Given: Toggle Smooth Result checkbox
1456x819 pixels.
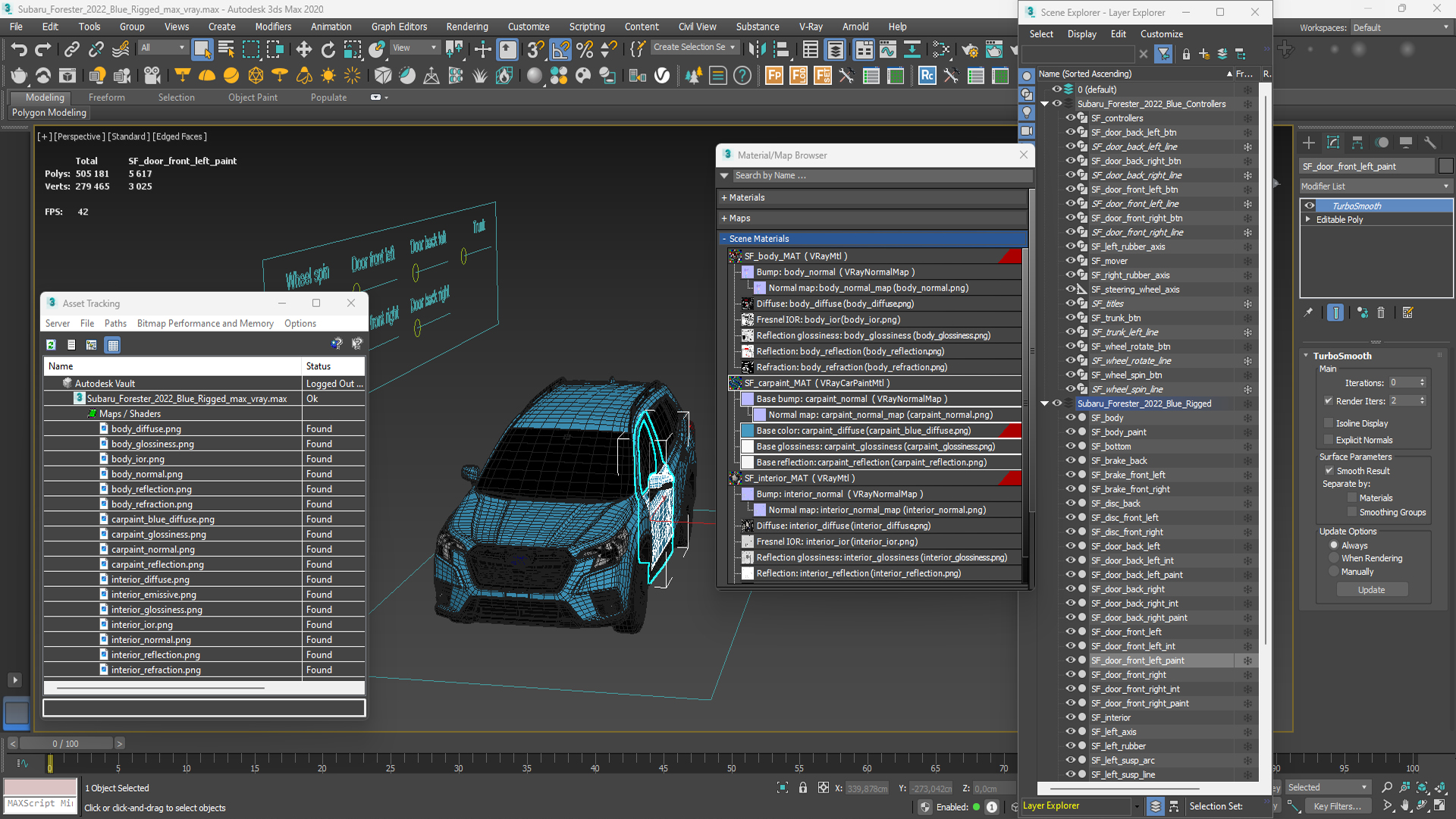Looking at the screenshot, I should [1329, 471].
